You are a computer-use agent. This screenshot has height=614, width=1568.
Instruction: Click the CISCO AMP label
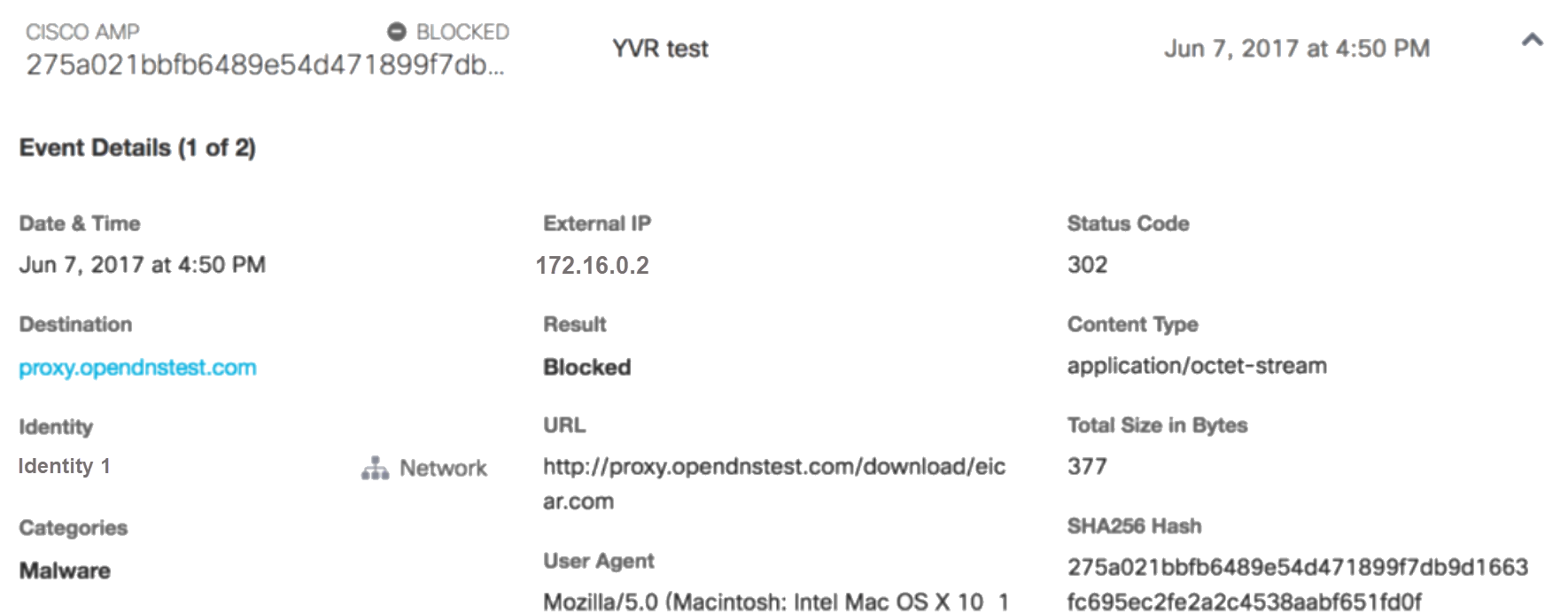[82, 32]
